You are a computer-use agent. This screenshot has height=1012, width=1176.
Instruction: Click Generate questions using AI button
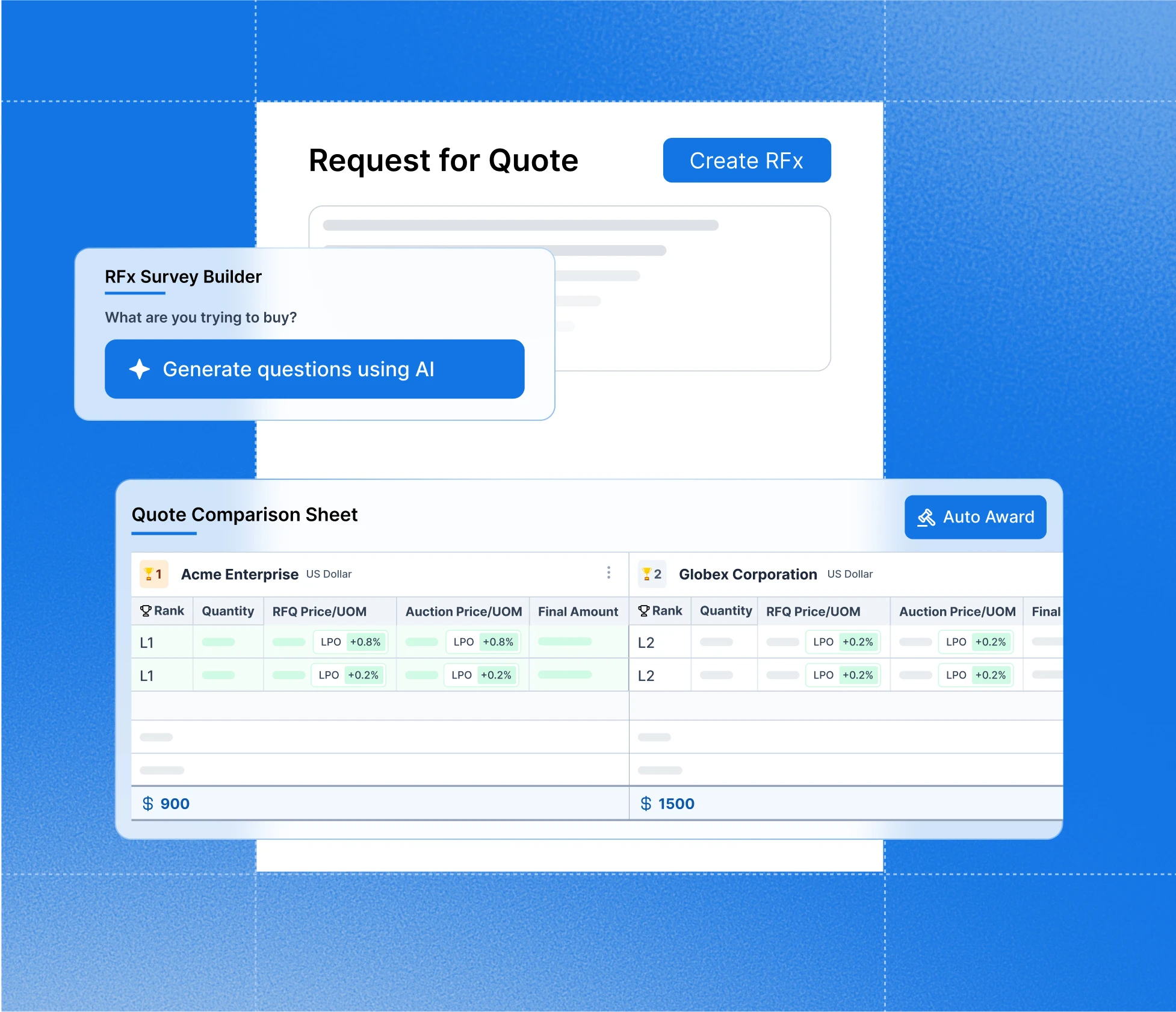[314, 369]
